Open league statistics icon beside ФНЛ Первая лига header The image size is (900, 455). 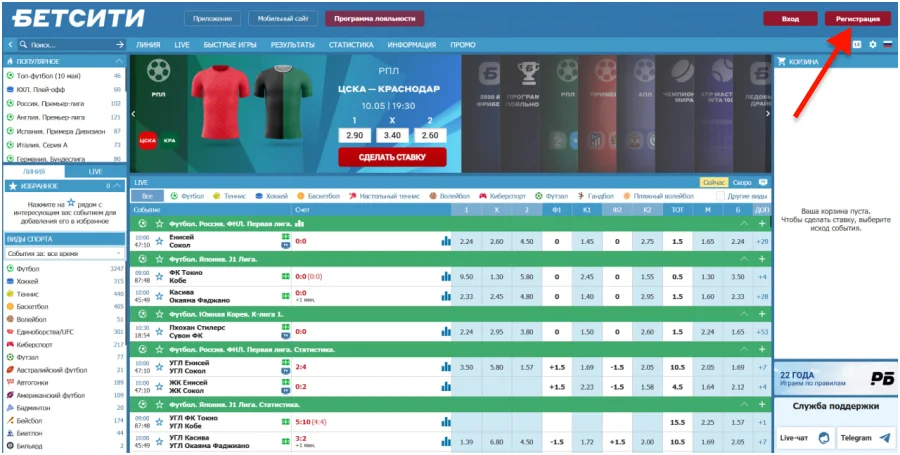click(x=299, y=224)
